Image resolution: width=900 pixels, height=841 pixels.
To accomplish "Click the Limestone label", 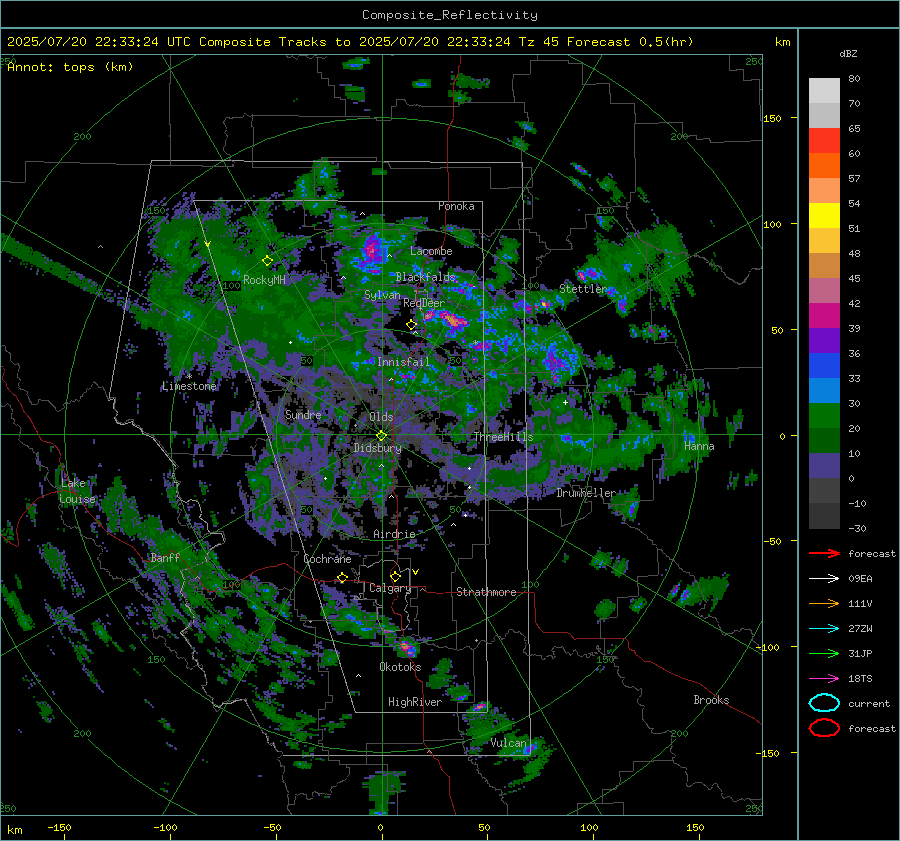I will [189, 386].
